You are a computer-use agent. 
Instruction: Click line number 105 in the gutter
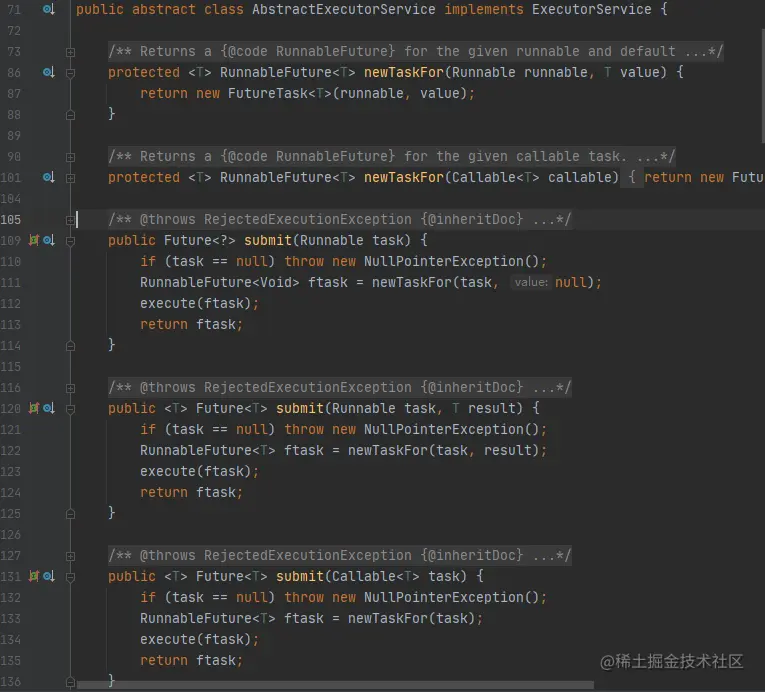(11, 220)
